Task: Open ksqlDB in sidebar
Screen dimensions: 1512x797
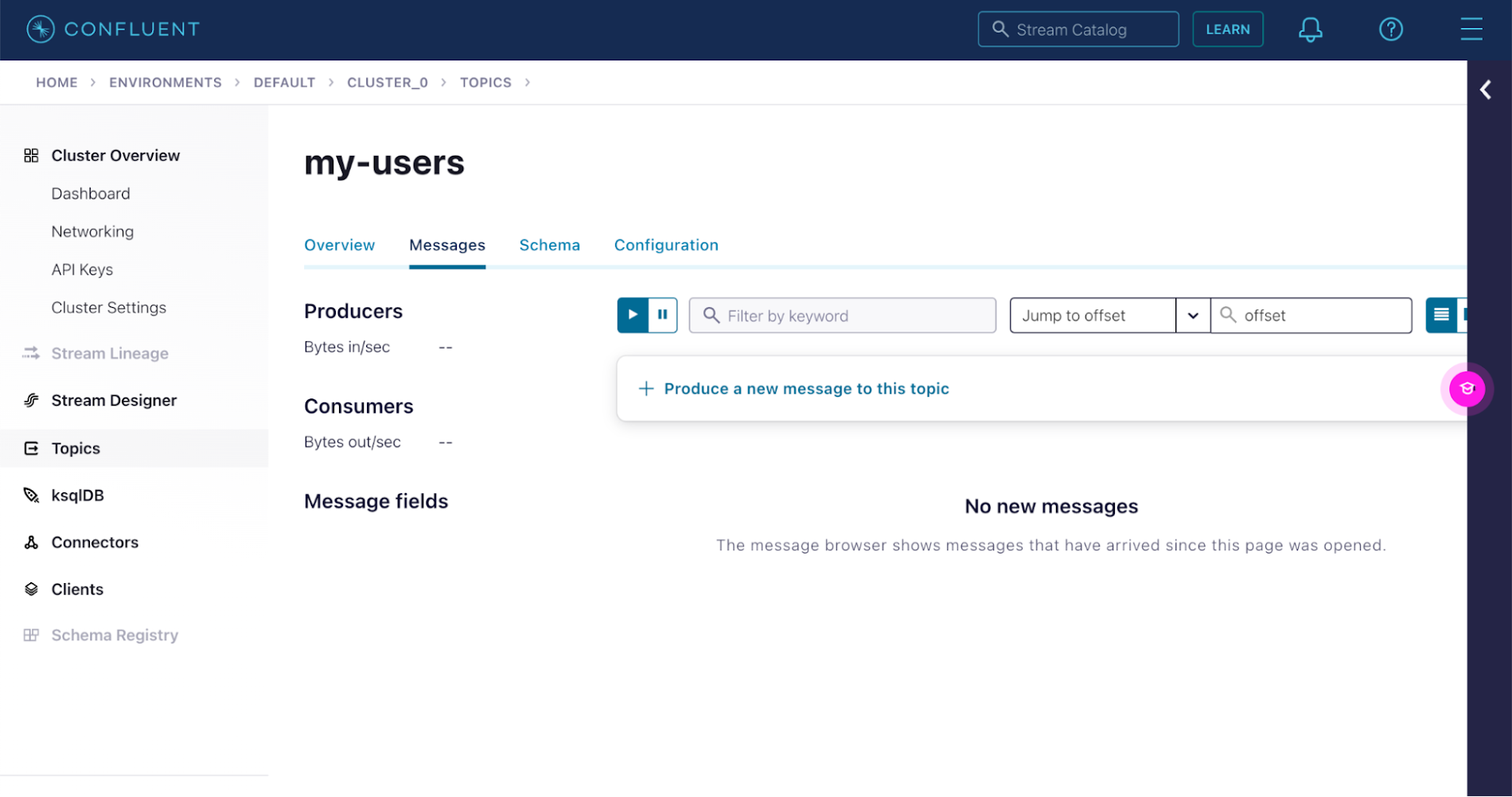Action: 77,496
